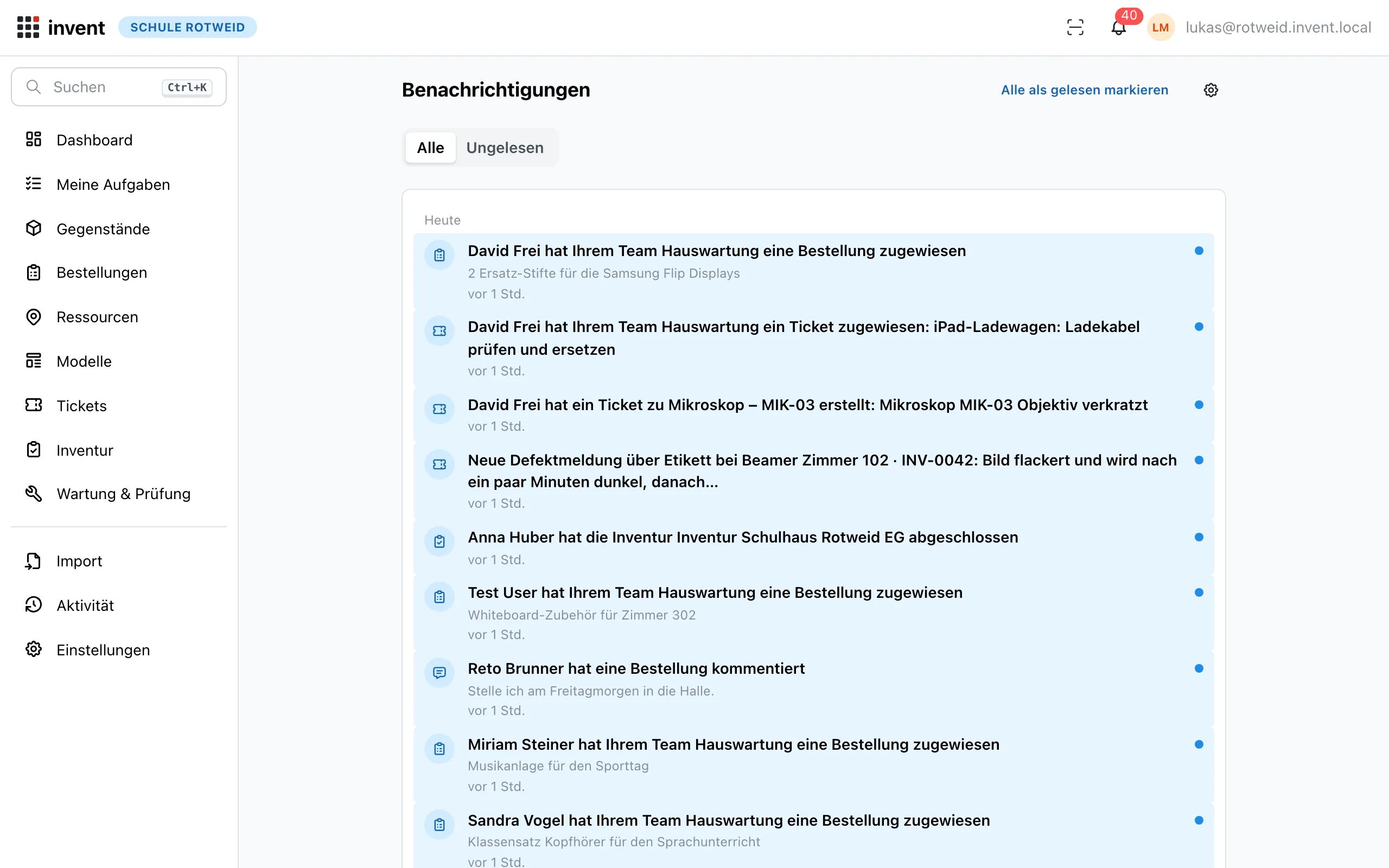Viewport: 1389px width, 868px height.
Task: Click the Tickets sidebar icon
Action: pyautogui.click(x=34, y=405)
